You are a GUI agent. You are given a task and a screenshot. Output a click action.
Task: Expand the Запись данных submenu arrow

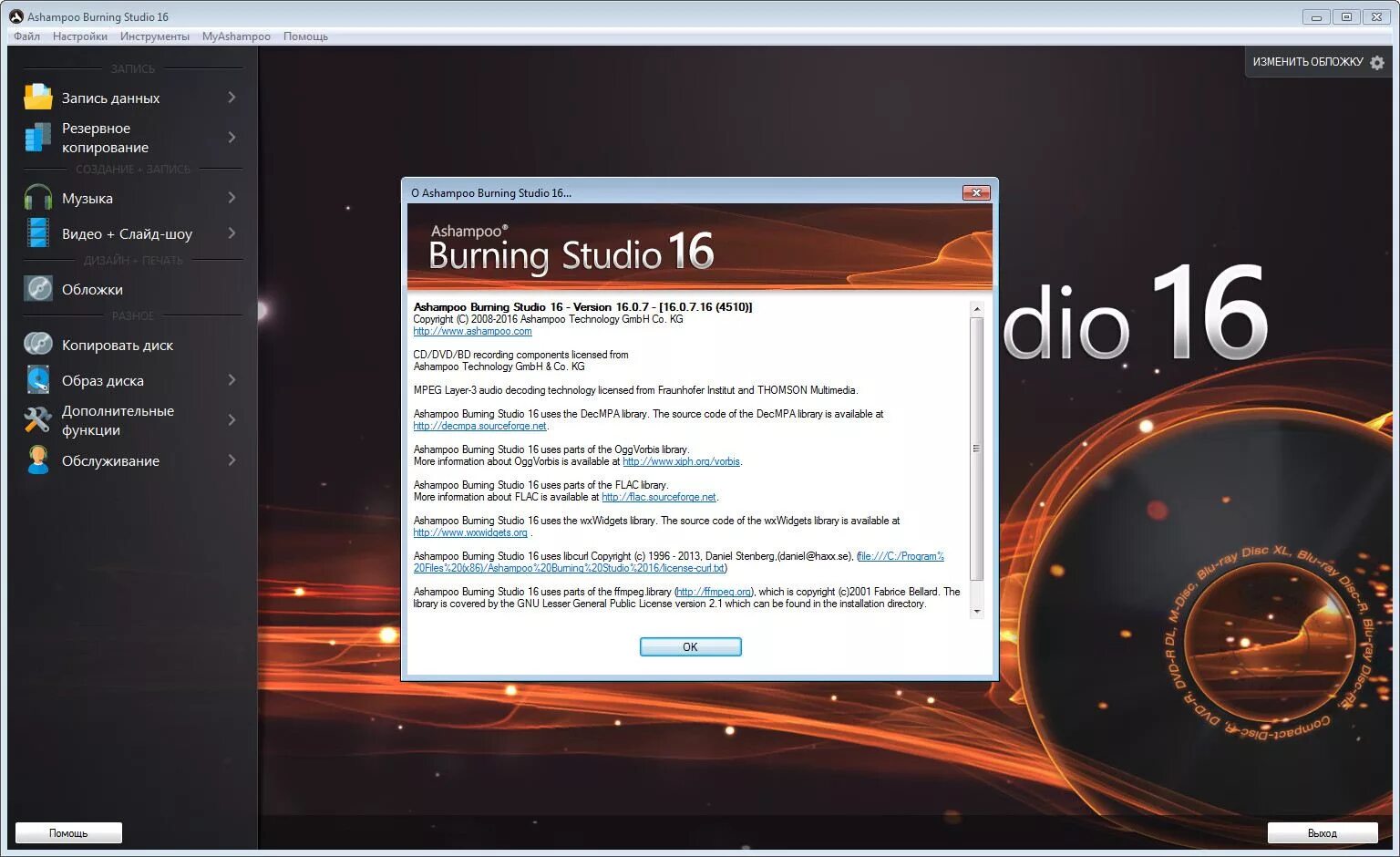(x=232, y=98)
